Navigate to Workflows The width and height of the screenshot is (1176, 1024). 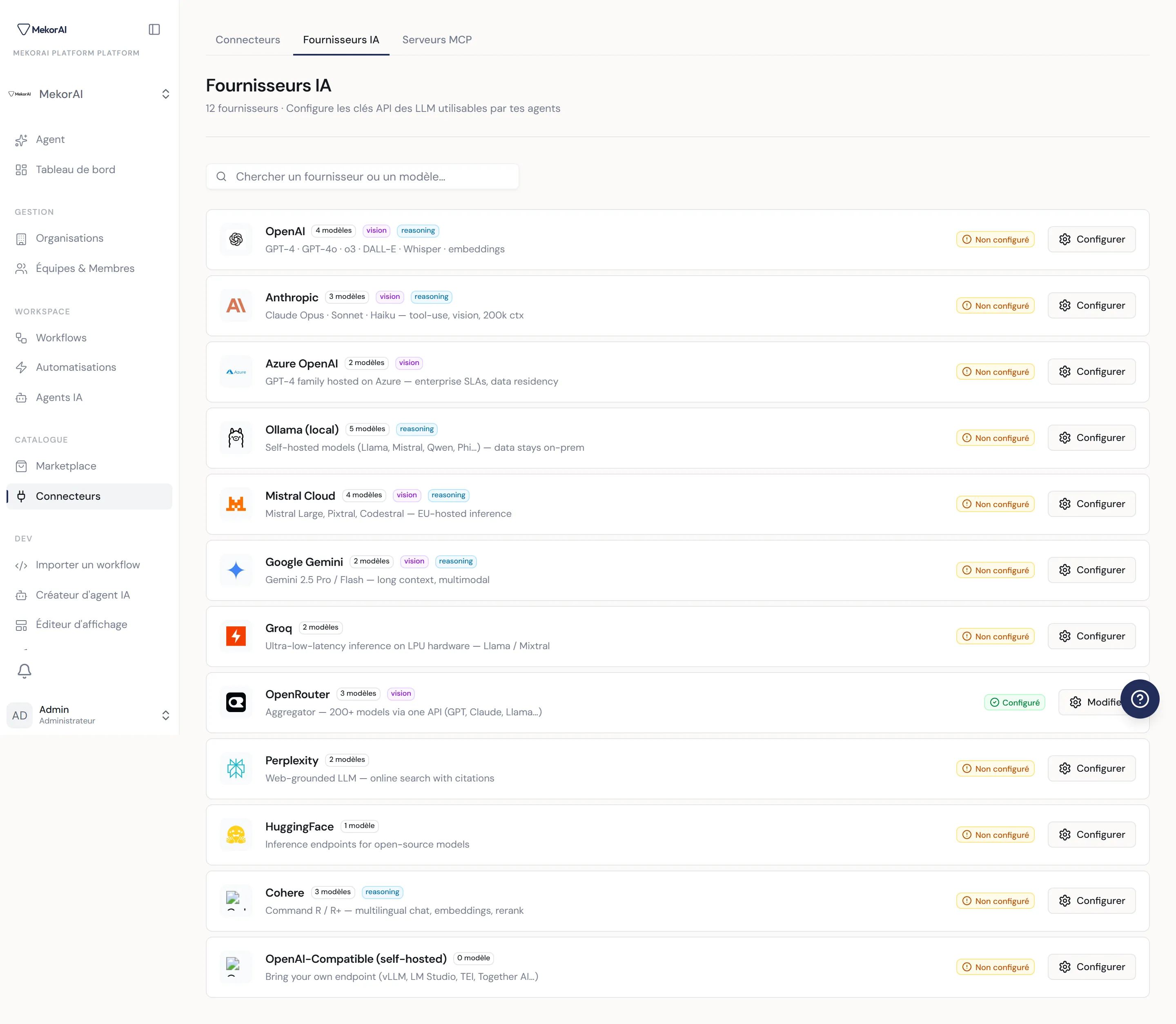coord(89,338)
